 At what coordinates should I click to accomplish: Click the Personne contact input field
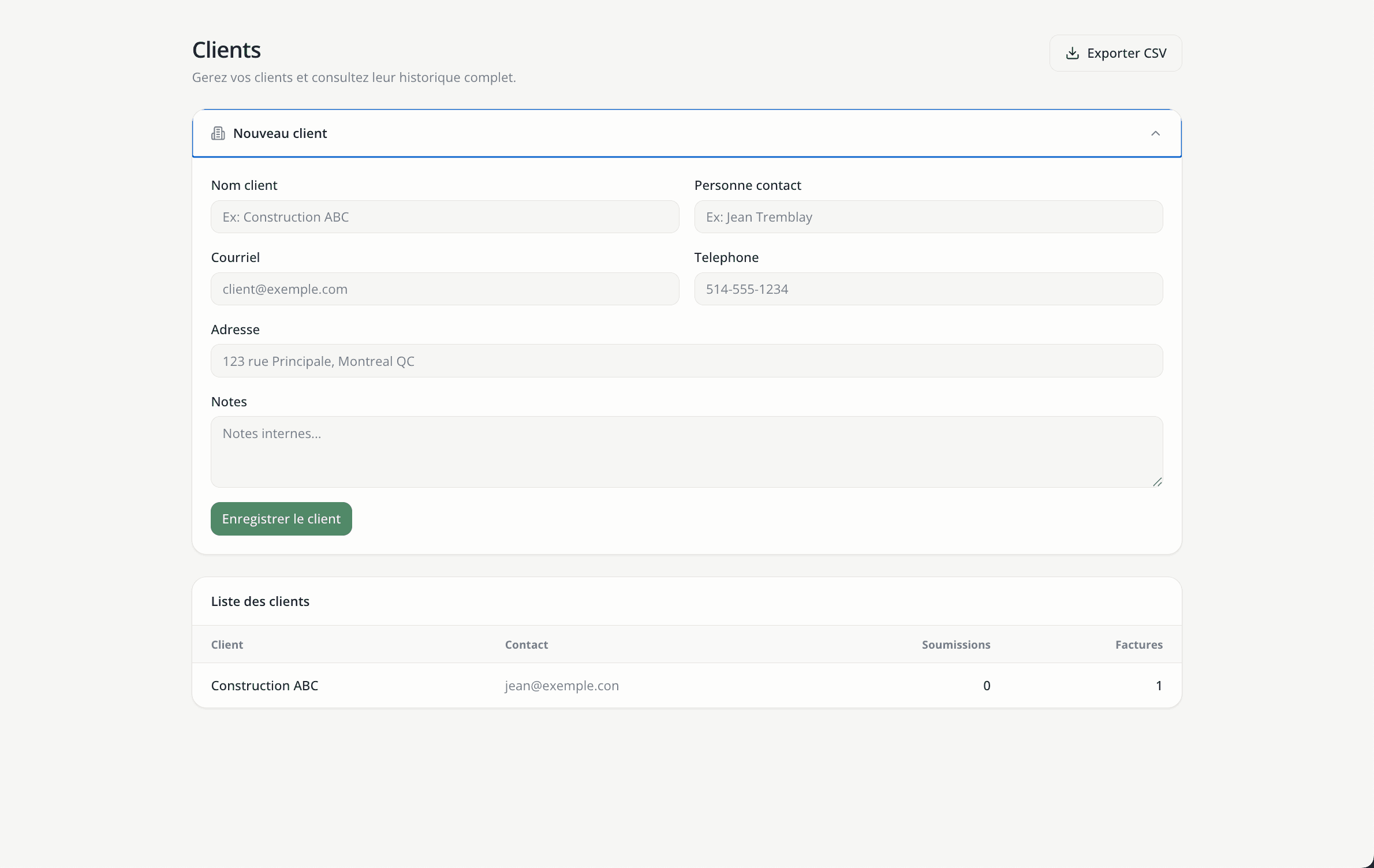928,217
